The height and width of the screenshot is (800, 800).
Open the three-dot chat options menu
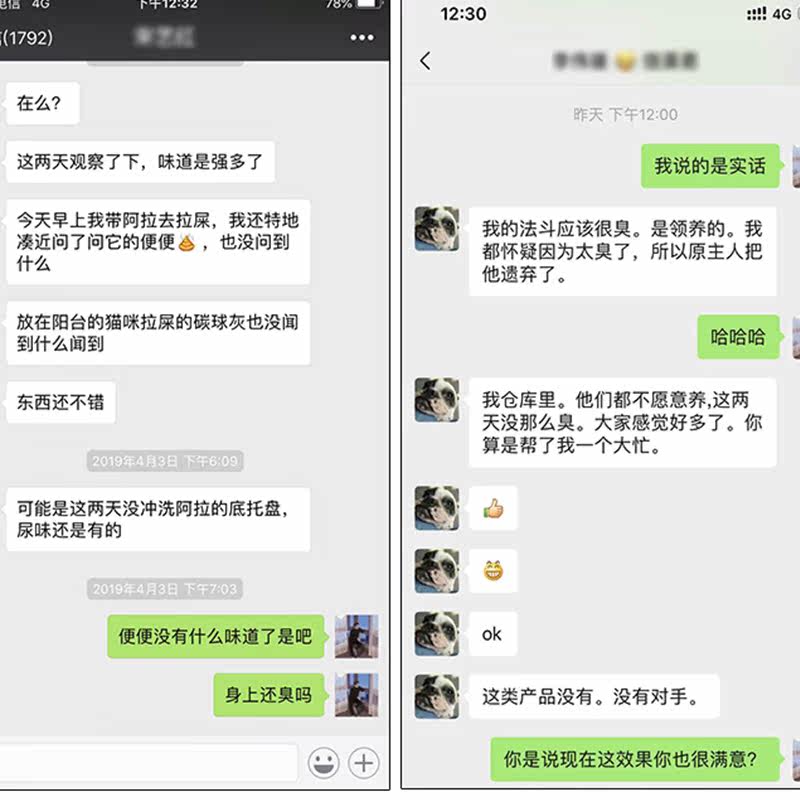point(362,37)
